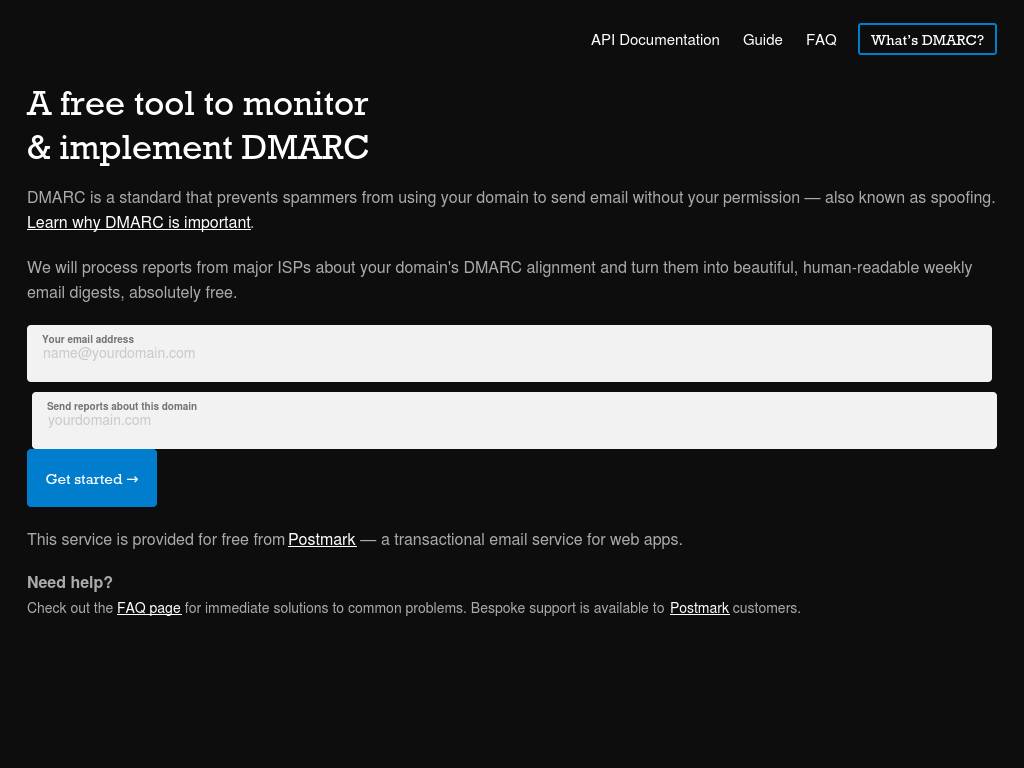Click the What's DMARC? button

[927, 40]
